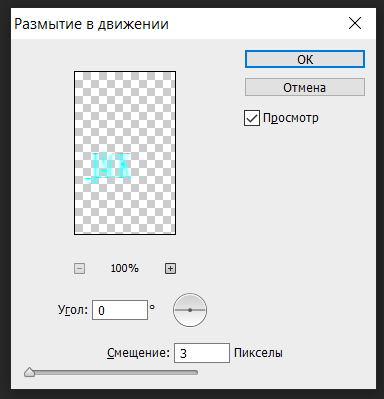Zoom out the preview with minus icon
The image size is (384, 399).
pyautogui.click(x=79, y=268)
